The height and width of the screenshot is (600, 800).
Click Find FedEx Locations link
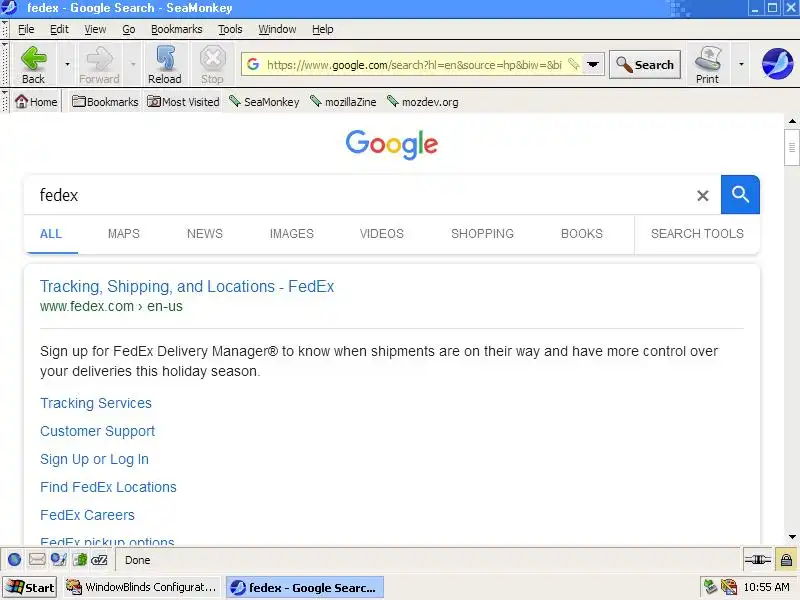click(x=108, y=487)
